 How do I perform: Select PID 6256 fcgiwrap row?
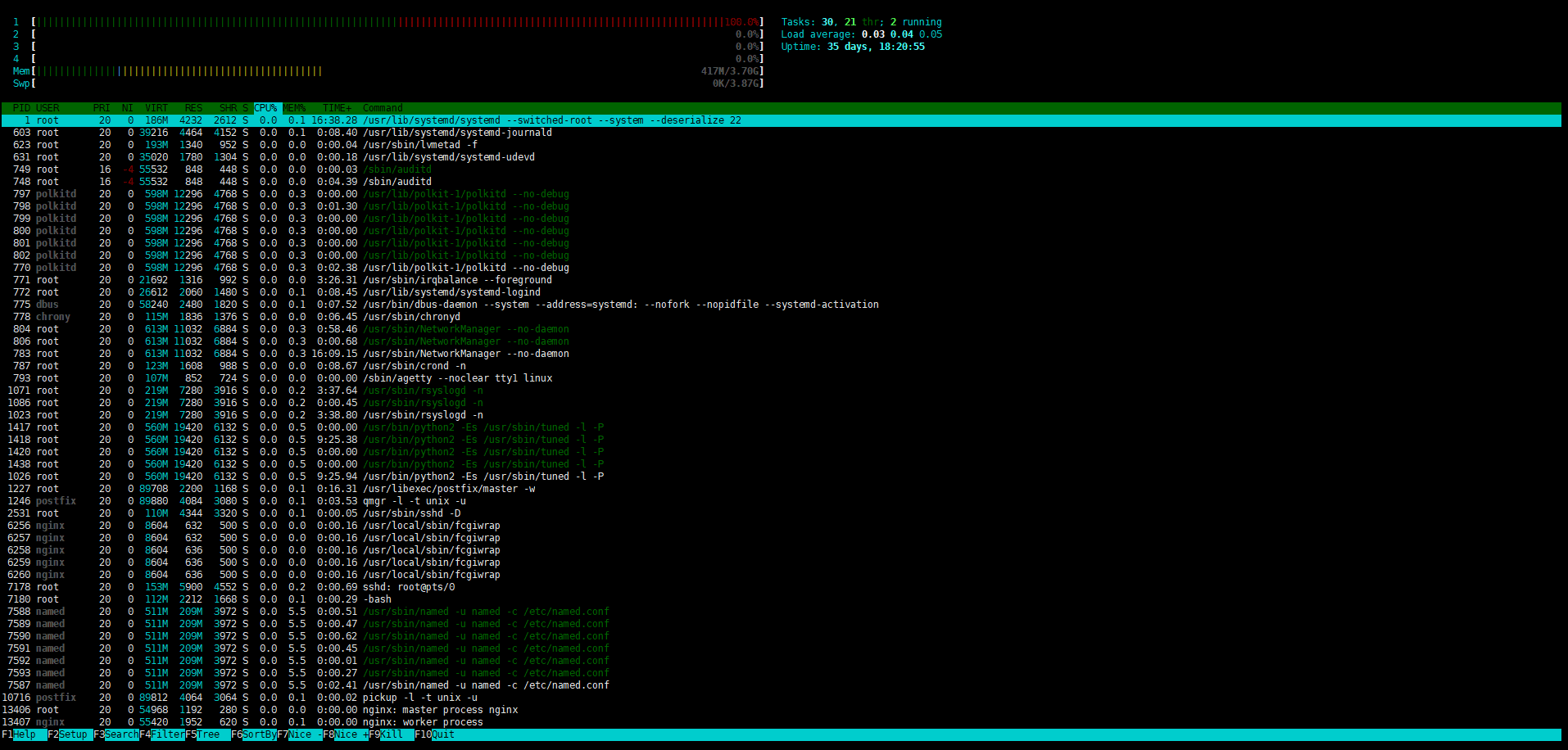[782, 526]
